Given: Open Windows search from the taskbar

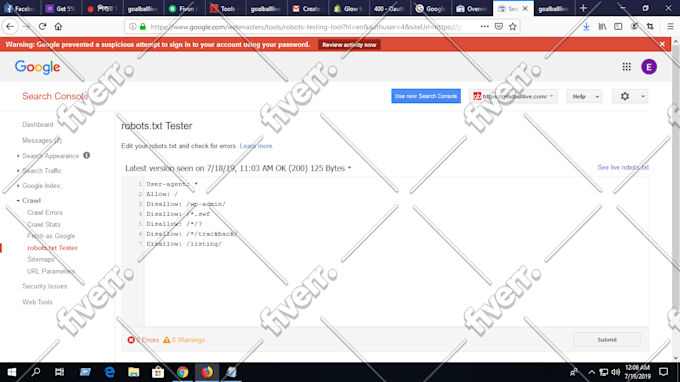Looking at the screenshot, I should pos(36,372).
